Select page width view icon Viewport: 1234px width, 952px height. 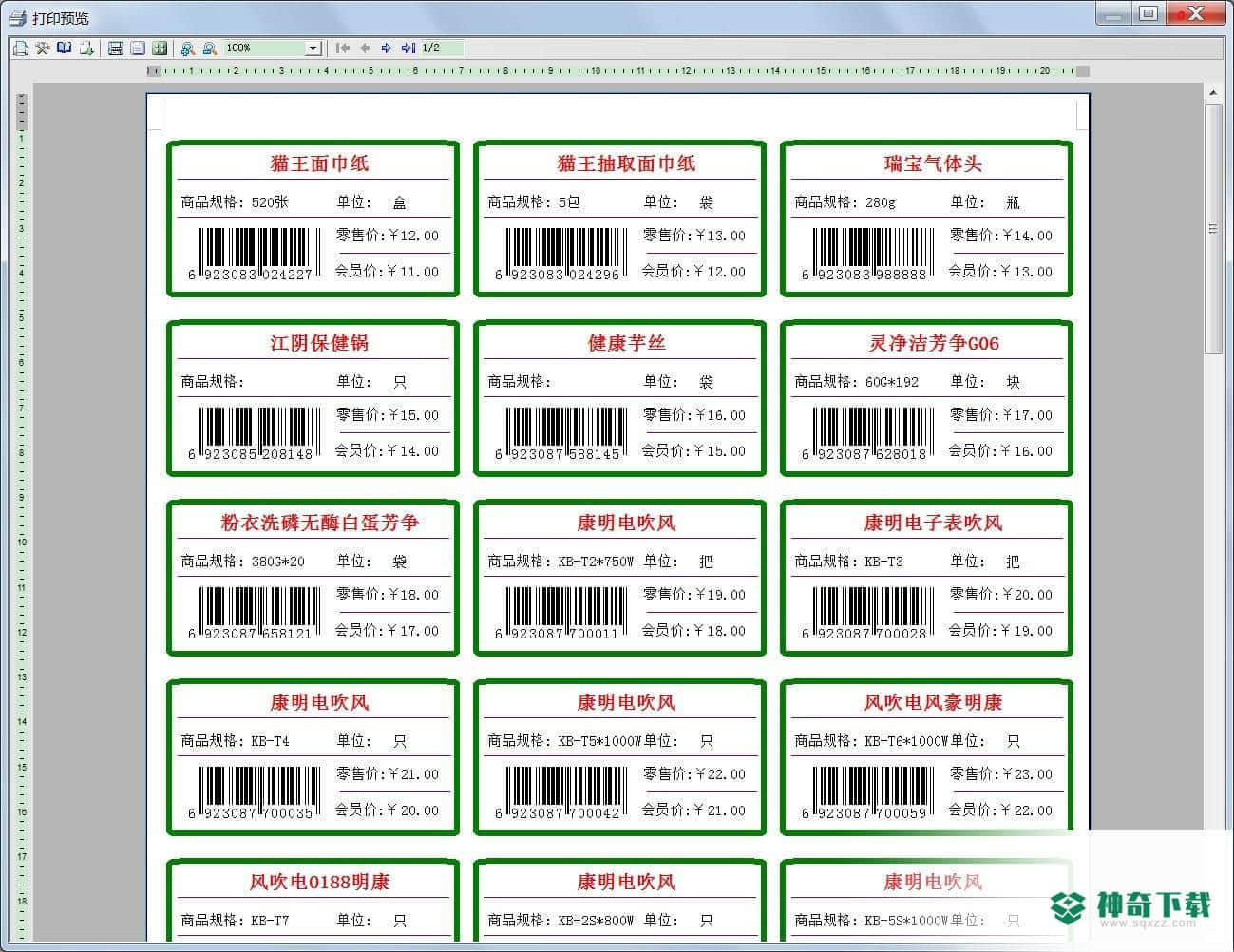point(116,48)
